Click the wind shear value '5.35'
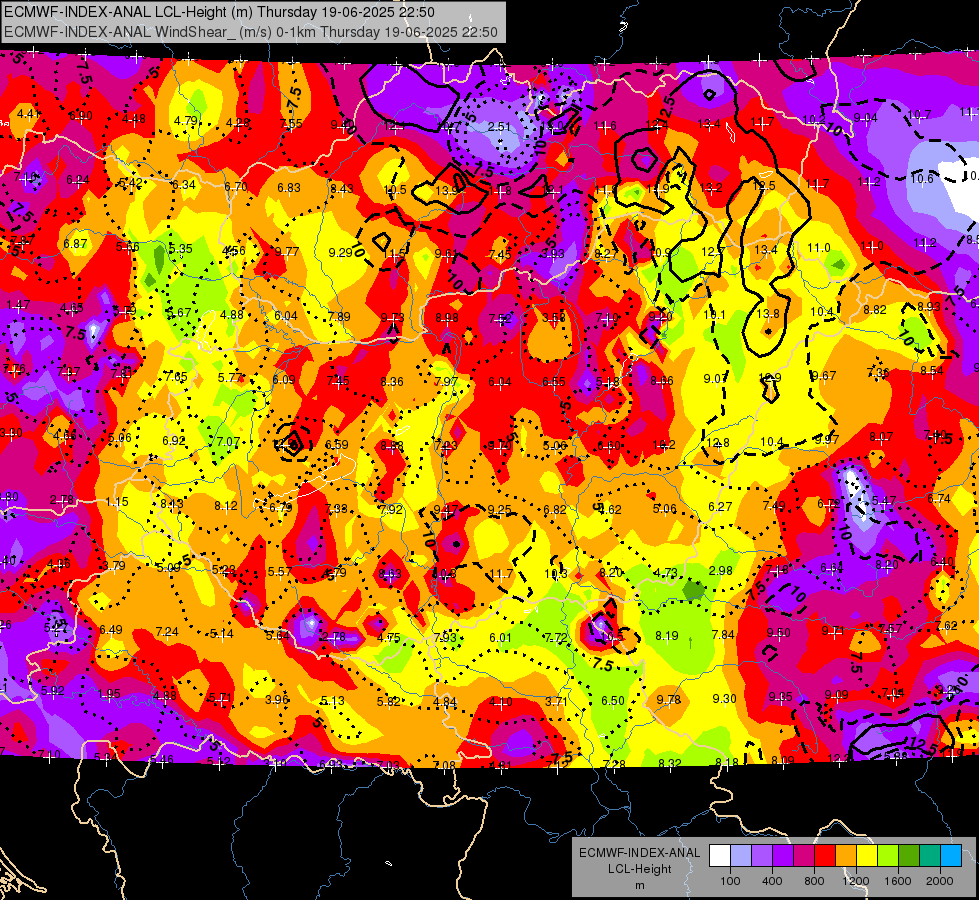 click(x=180, y=248)
